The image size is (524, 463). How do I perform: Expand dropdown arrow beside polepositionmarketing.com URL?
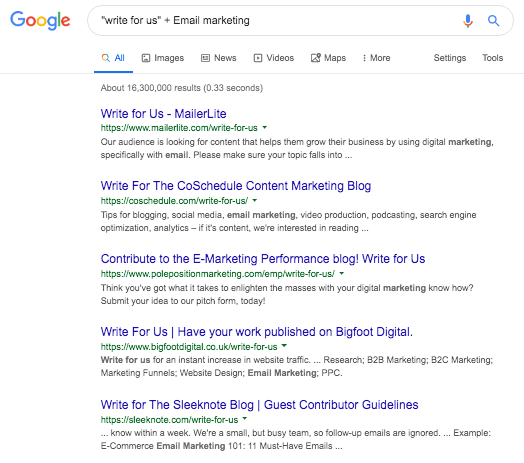pos(342,273)
